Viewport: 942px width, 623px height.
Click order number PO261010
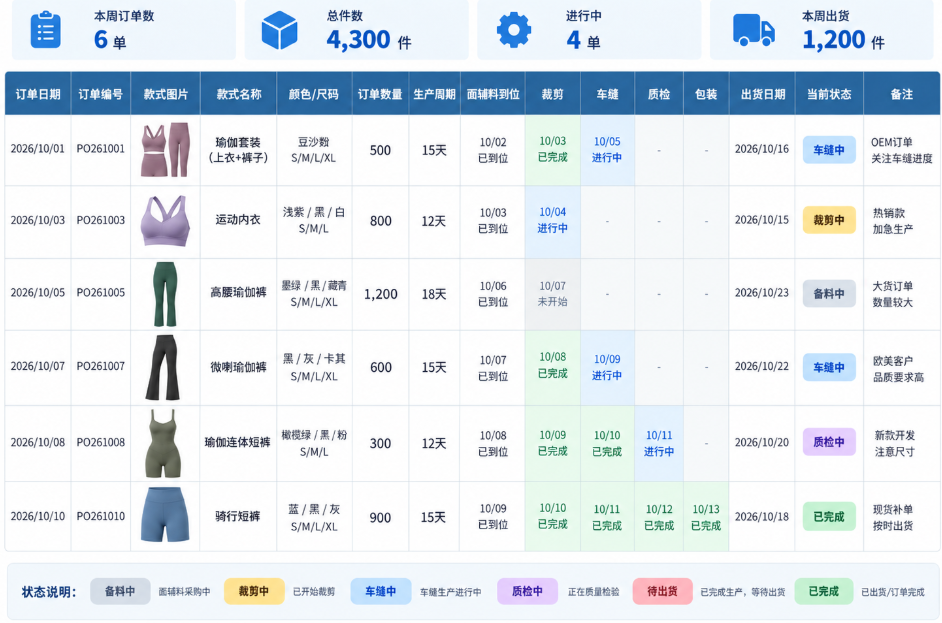(x=100, y=516)
